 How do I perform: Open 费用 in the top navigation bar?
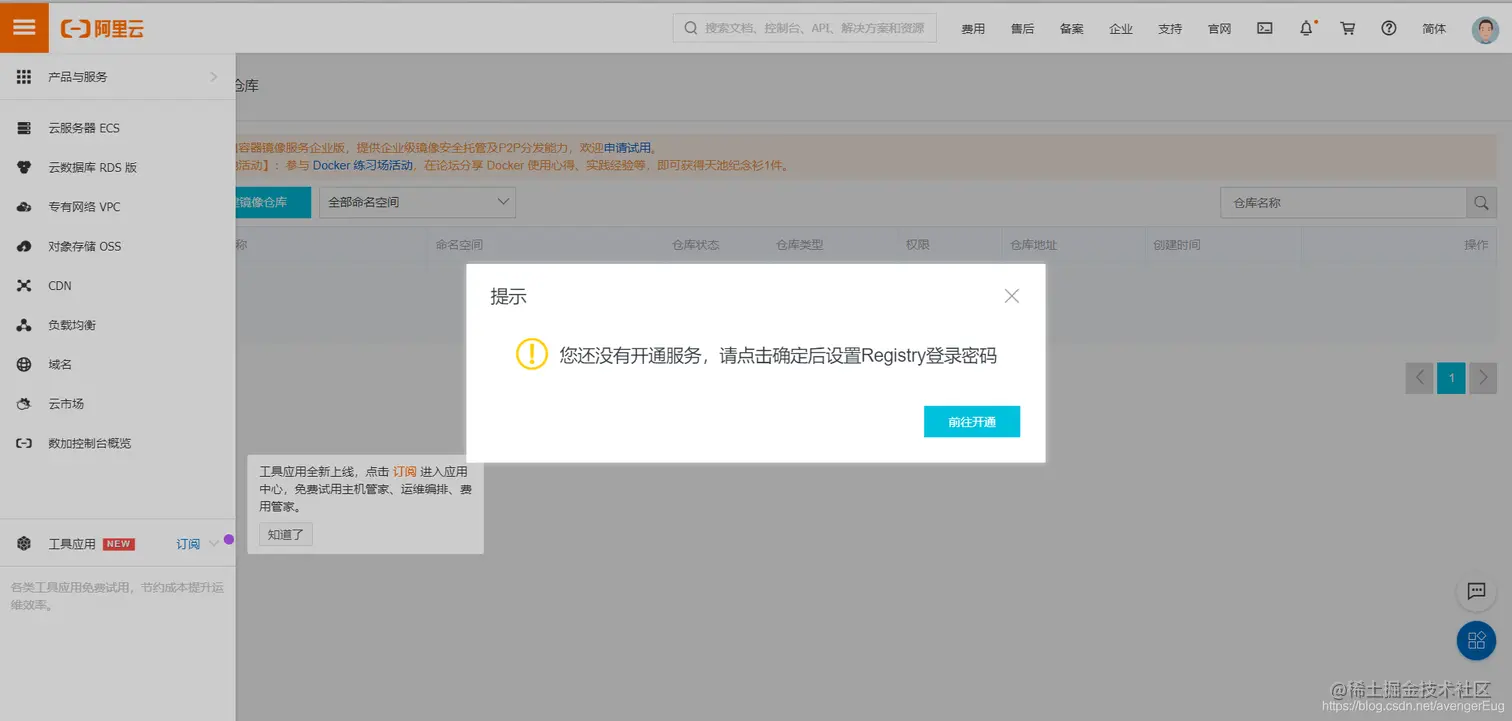[x=972, y=29]
